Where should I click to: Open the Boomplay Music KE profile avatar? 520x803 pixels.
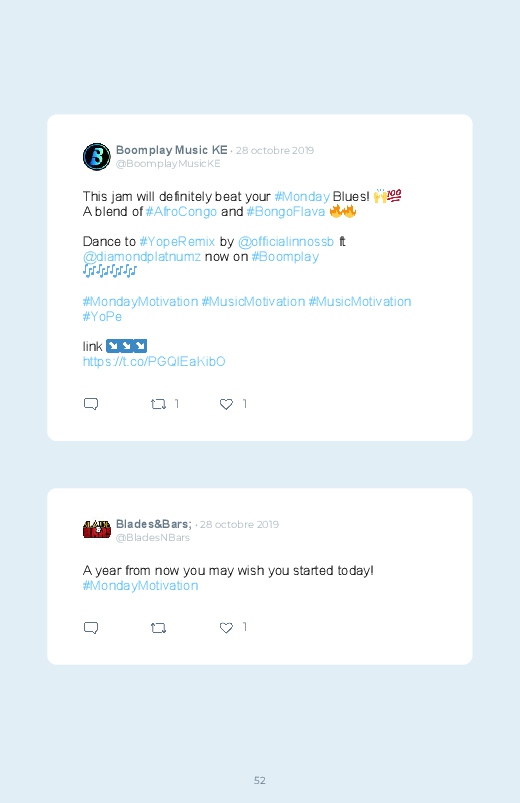pos(97,157)
